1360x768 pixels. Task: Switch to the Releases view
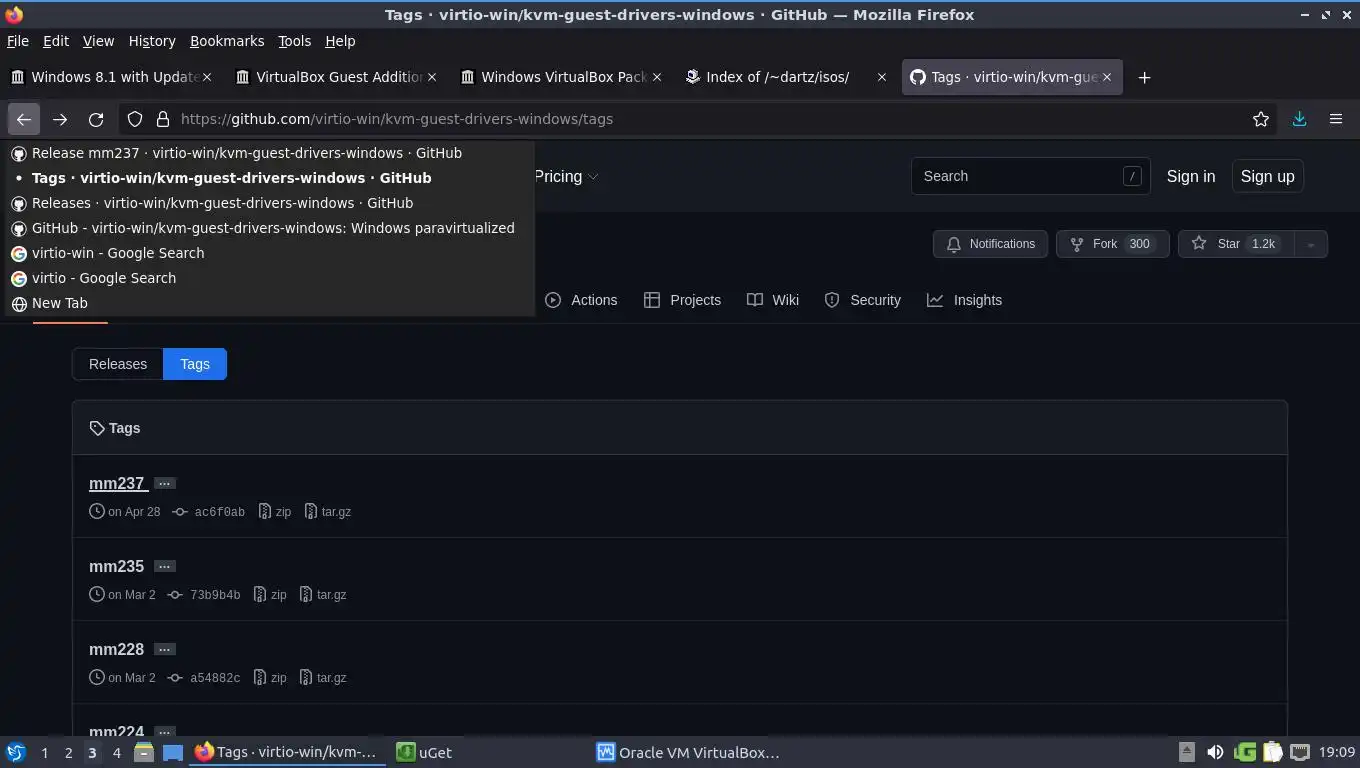coord(118,364)
